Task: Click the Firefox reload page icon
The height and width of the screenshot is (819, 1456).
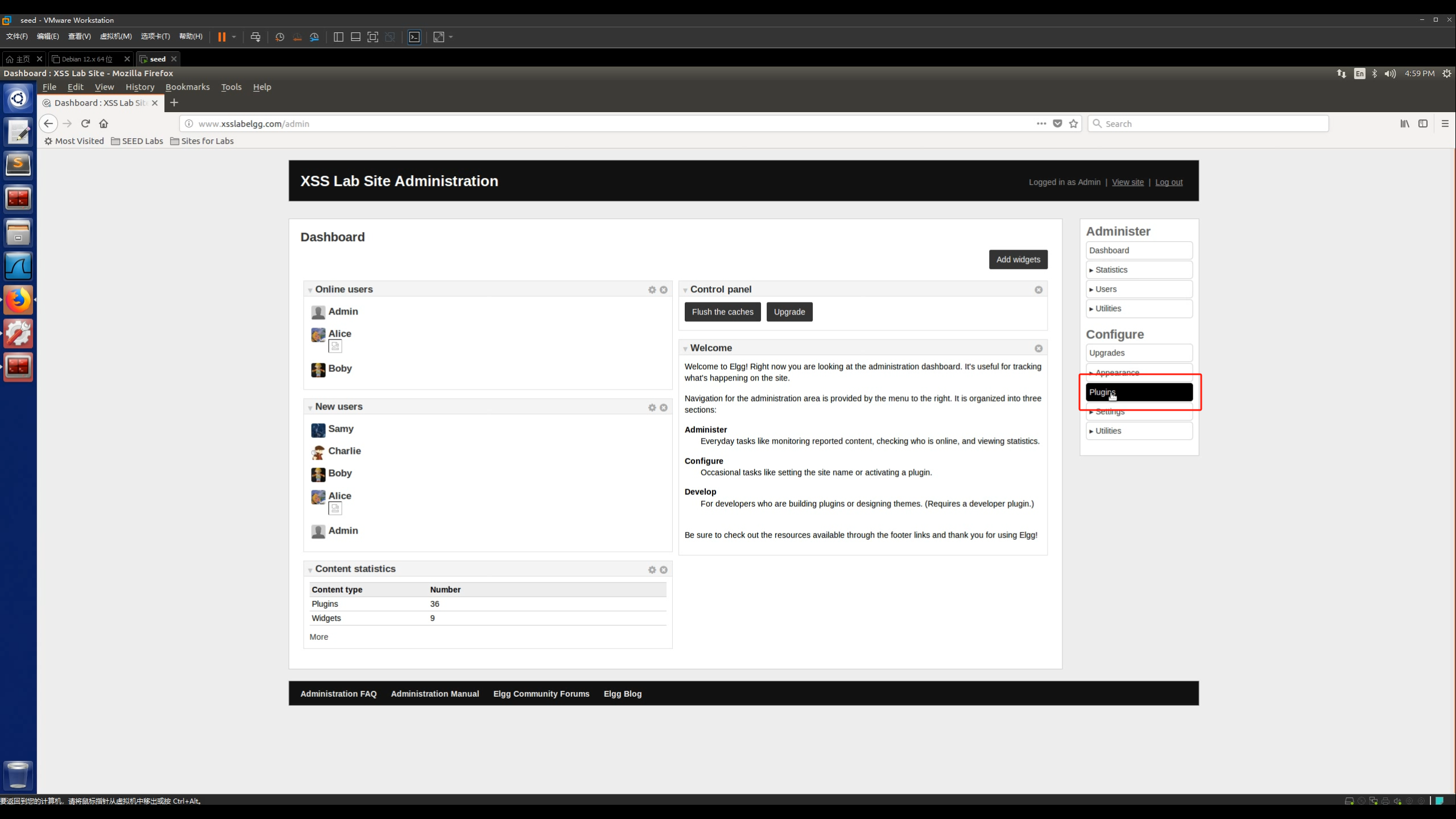Action: click(85, 123)
